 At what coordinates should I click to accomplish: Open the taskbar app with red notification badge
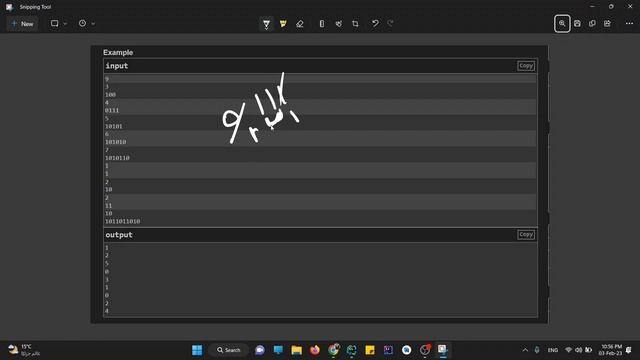(x=425, y=350)
